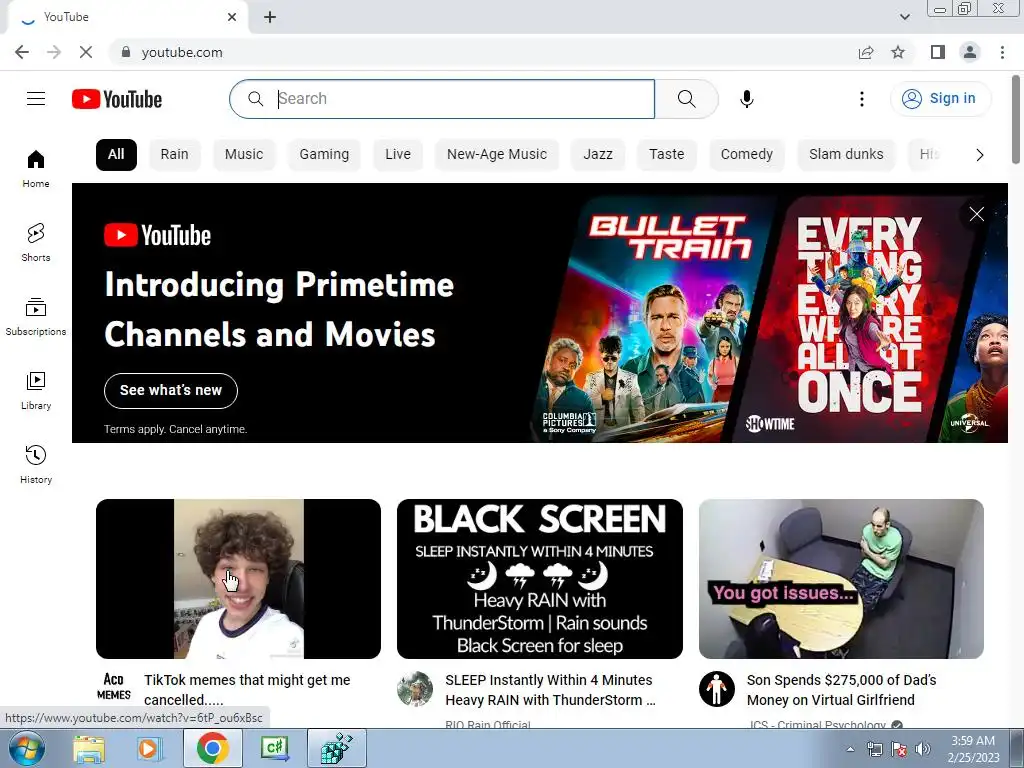The height and width of the screenshot is (768, 1024).
Task: Open title Son Spends $275,000 of Dad's Money
Action: pos(841,690)
